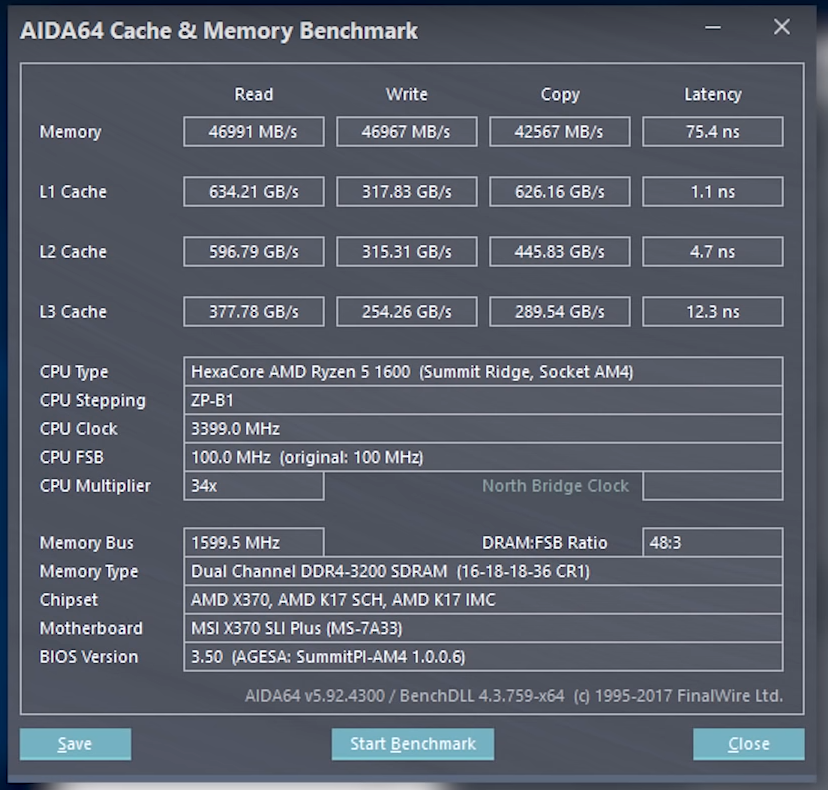Click the Save button
828x790 pixels.
[x=75, y=744]
